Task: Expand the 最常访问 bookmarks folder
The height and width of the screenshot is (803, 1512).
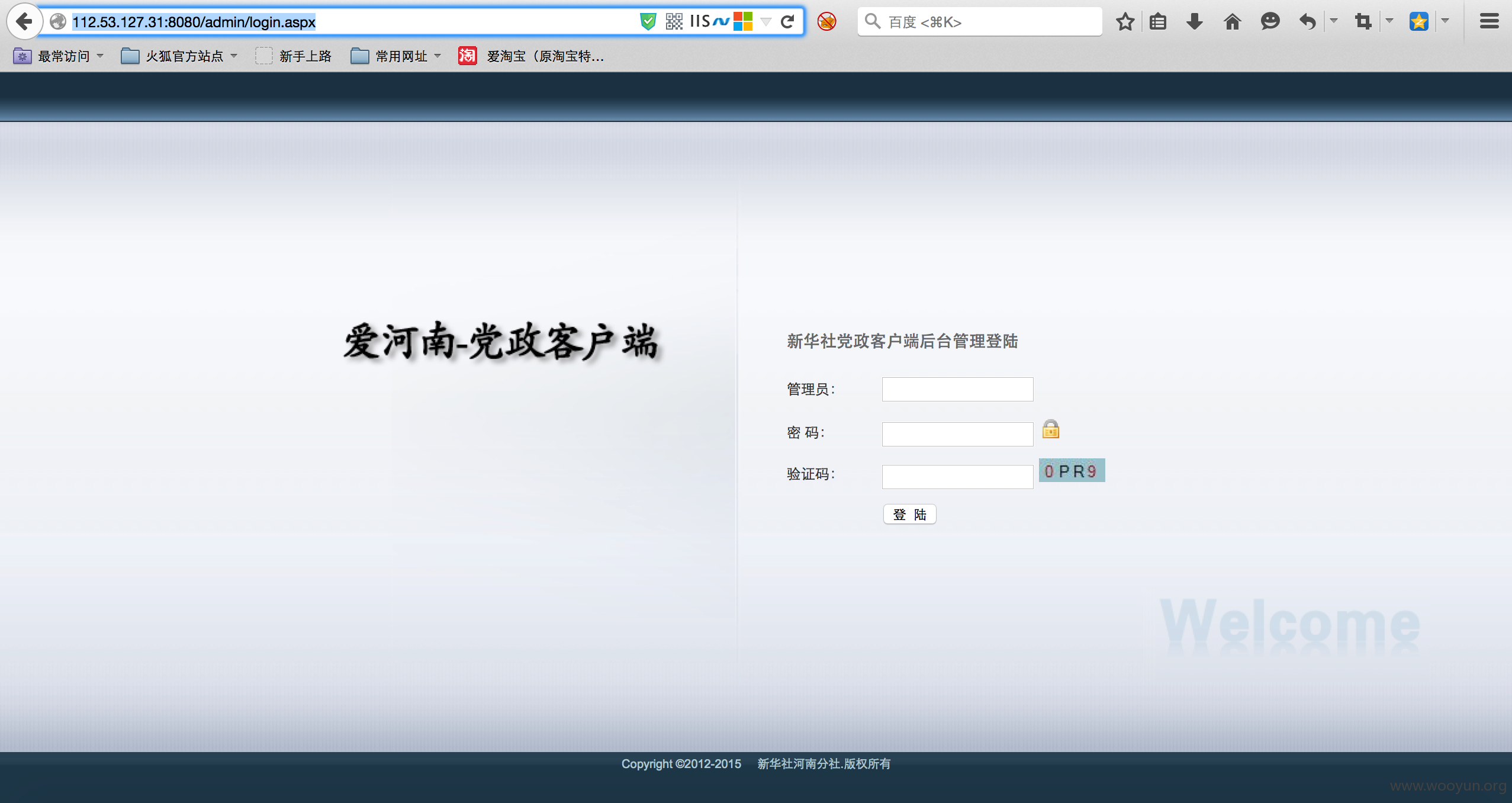Action: click(59, 56)
